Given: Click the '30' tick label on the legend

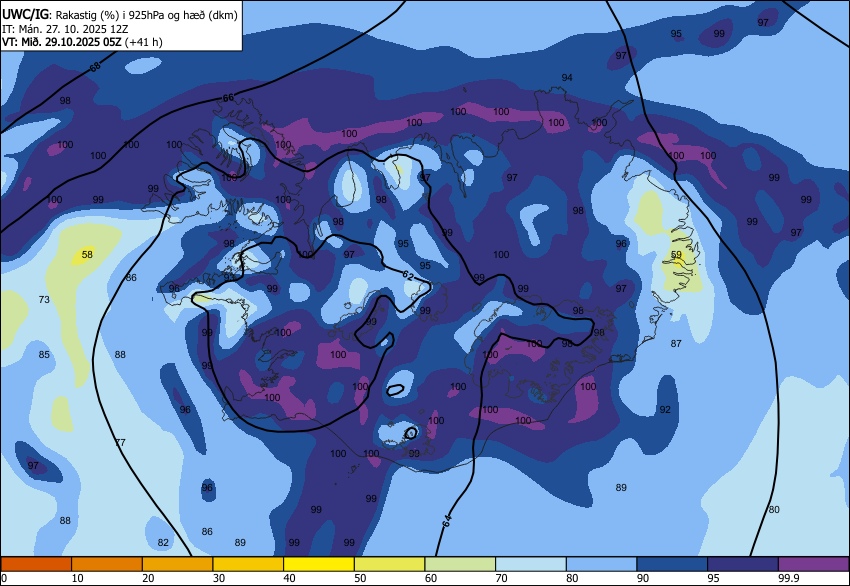Looking at the screenshot, I should coord(218,578).
